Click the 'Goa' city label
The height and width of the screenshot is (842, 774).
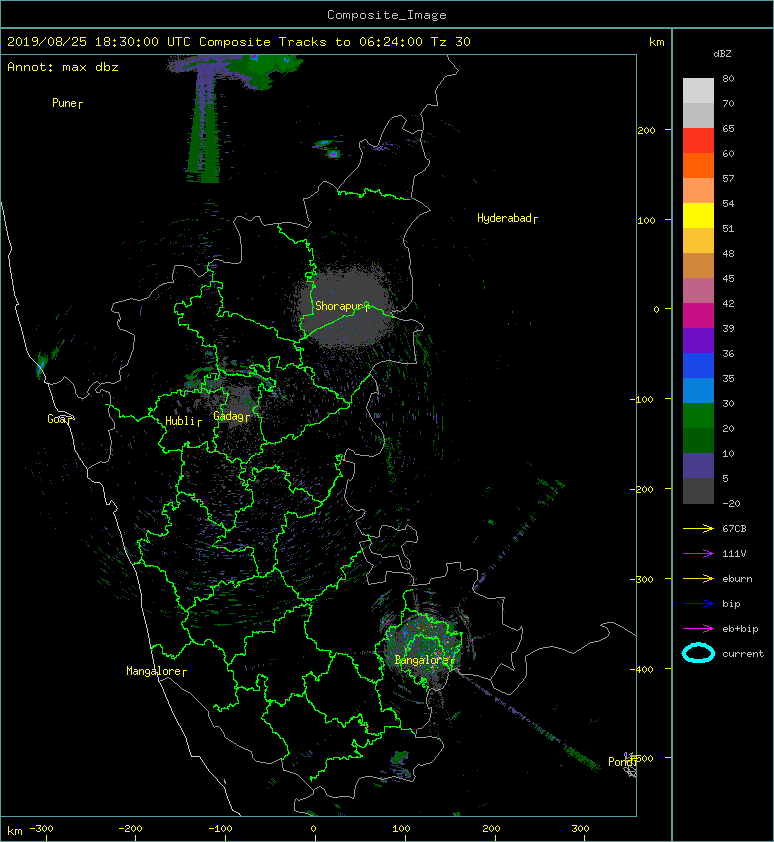(58, 419)
